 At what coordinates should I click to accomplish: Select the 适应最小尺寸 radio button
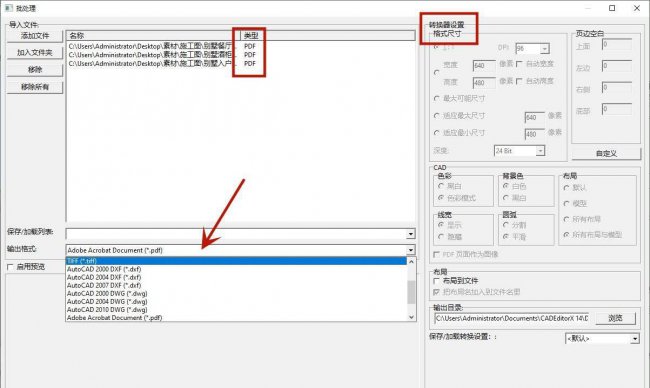click(x=437, y=133)
